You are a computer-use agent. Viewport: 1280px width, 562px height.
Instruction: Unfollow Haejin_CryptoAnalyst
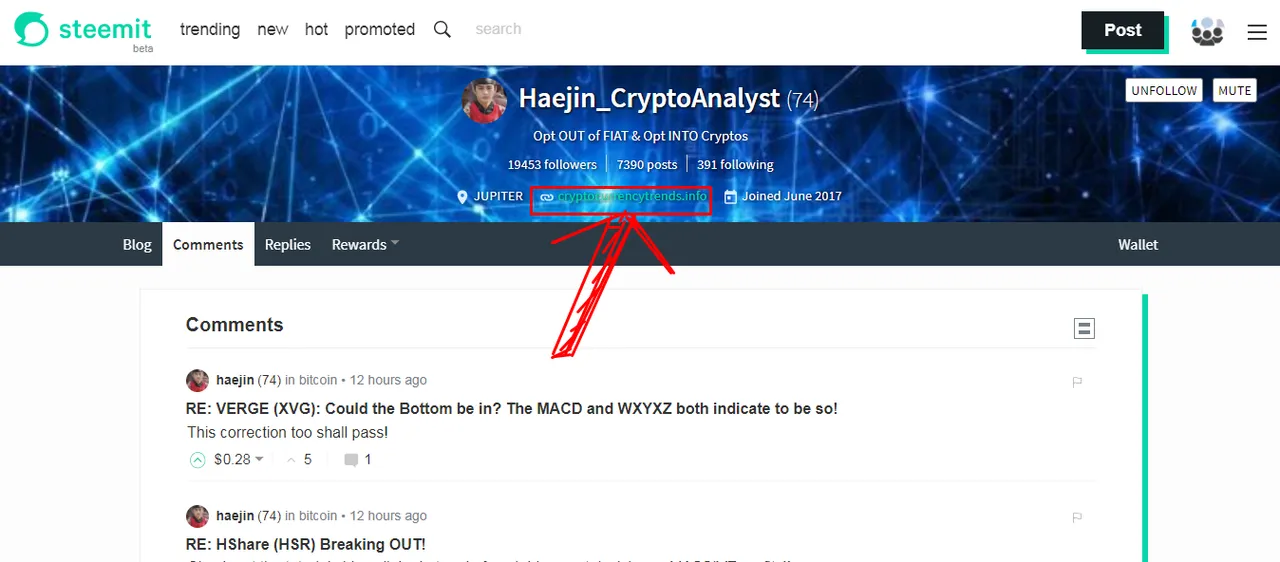tap(1163, 90)
